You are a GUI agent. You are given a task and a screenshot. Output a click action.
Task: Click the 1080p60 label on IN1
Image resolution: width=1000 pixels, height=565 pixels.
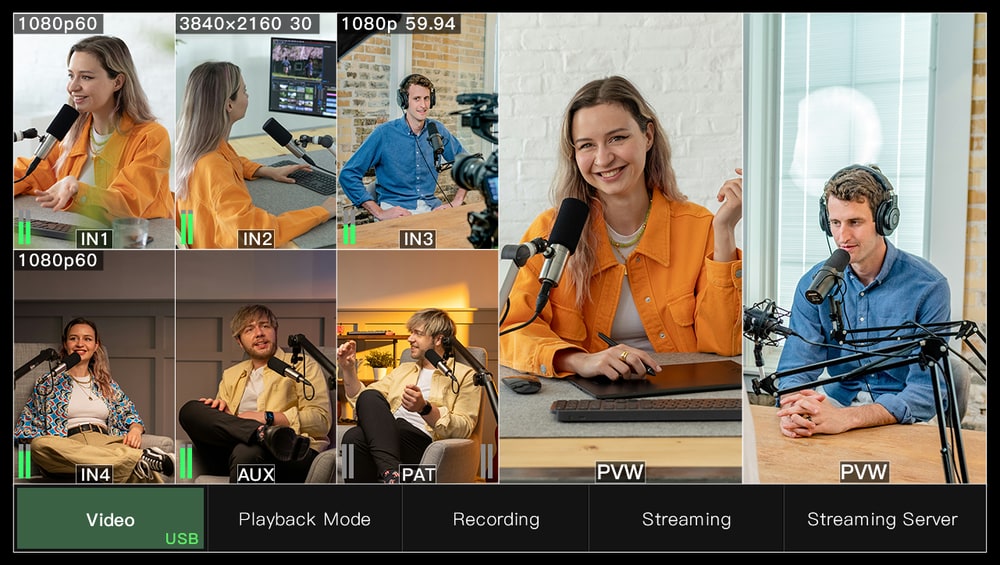(x=58, y=24)
